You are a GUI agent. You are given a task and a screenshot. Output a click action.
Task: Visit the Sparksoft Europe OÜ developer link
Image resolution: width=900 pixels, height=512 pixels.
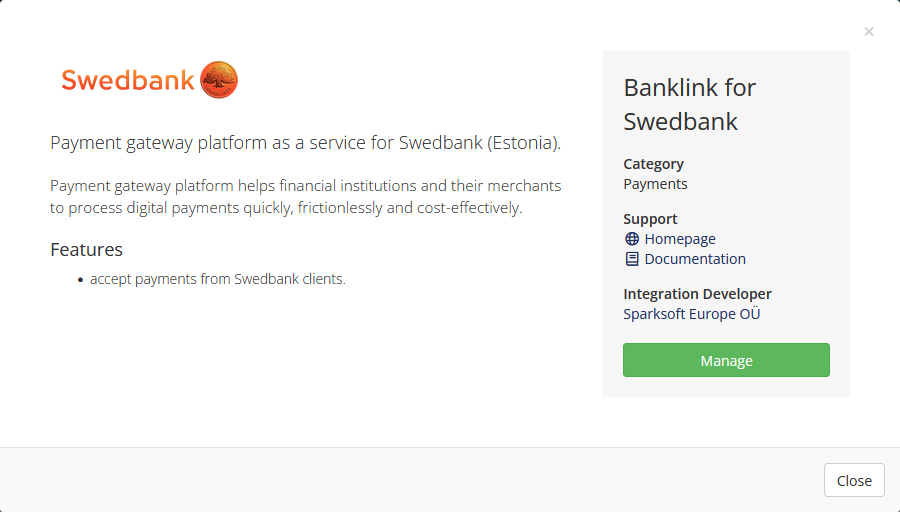pyautogui.click(x=692, y=314)
